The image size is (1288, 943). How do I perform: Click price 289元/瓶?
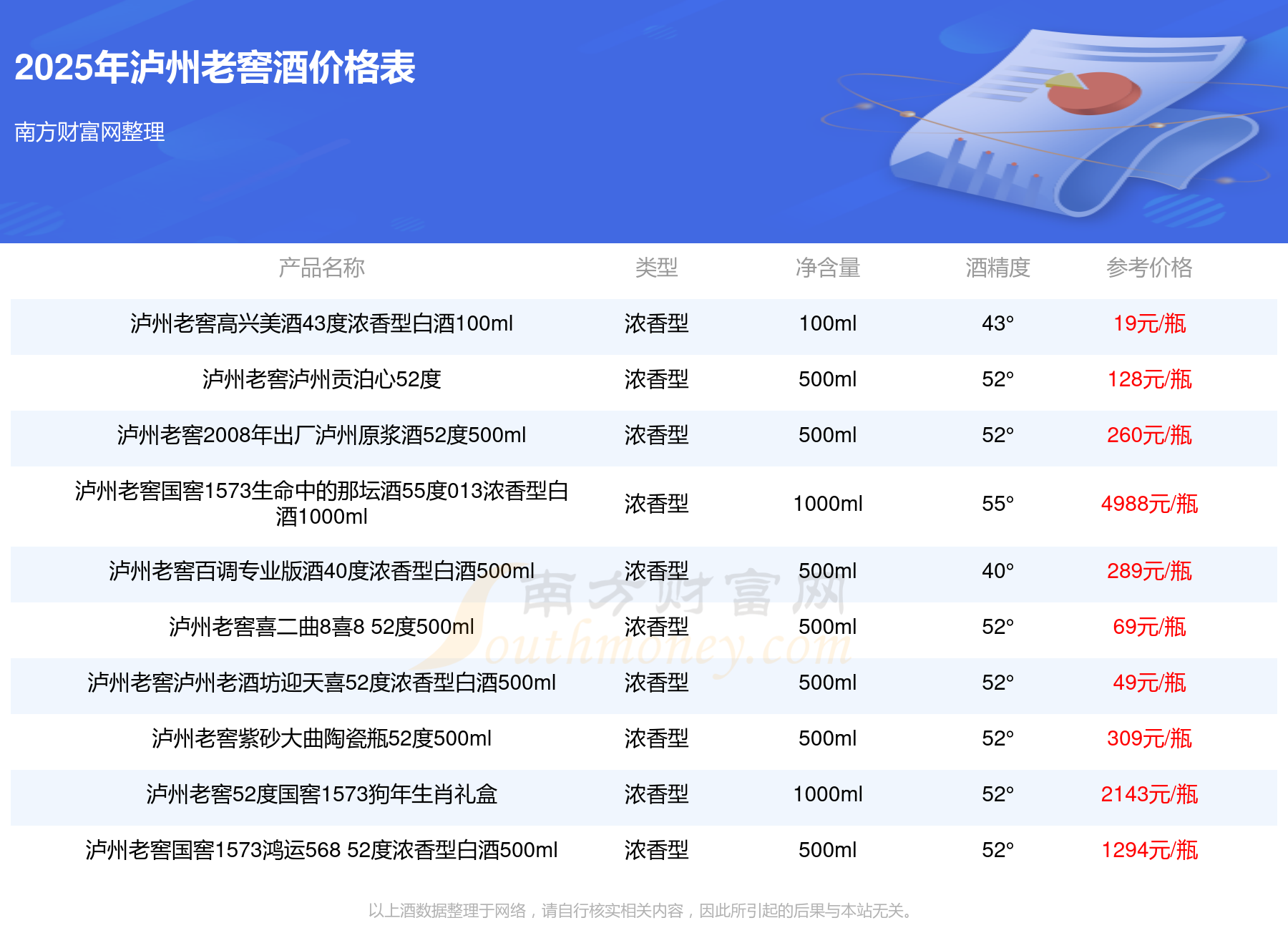tap(1149, 571)
